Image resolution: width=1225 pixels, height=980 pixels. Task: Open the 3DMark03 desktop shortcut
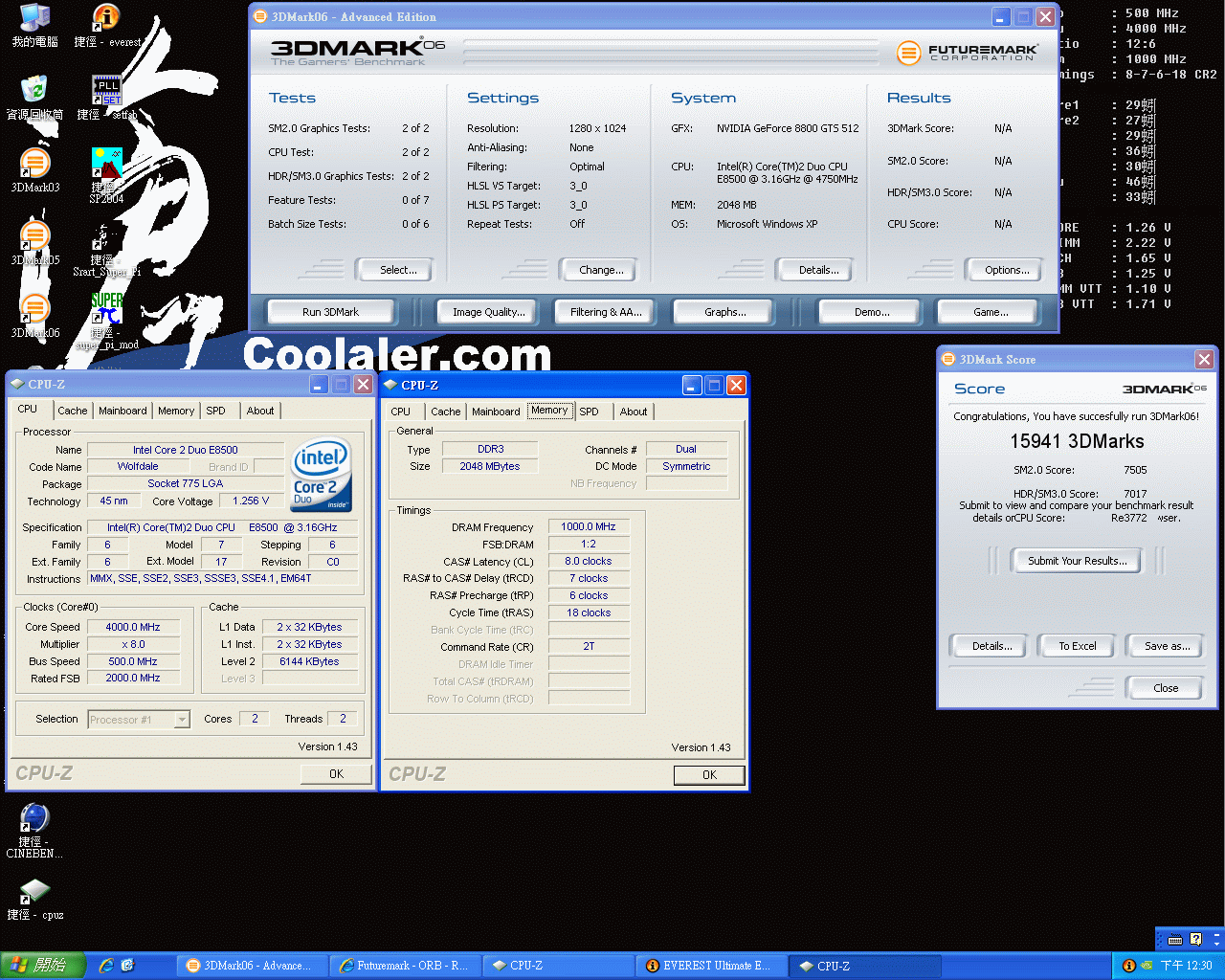(x=34, y=164)
